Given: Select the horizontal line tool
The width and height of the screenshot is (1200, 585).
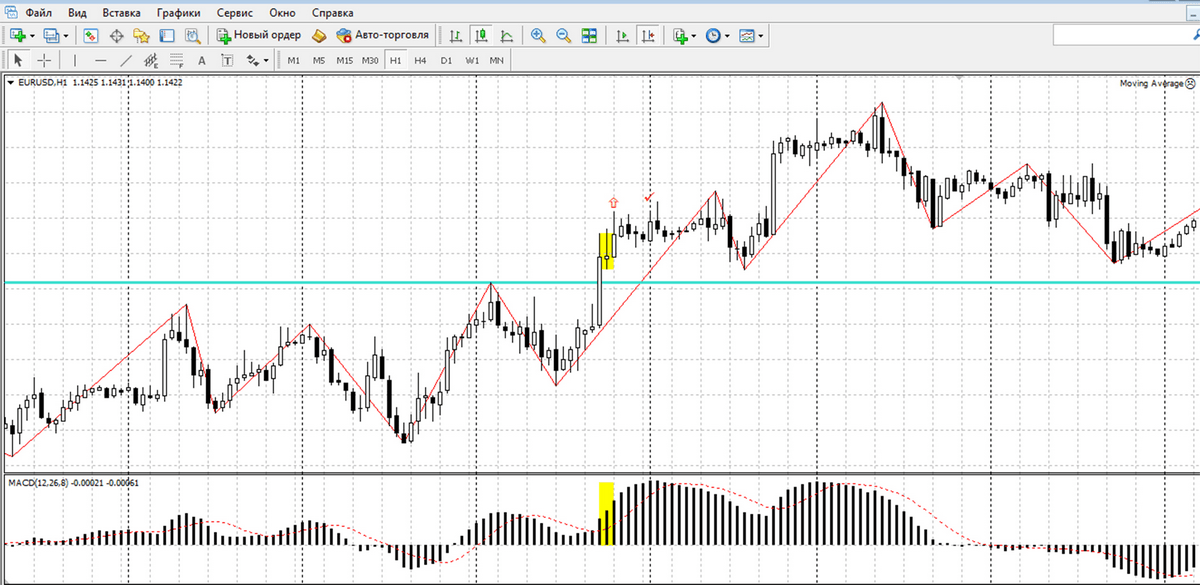Looking at the screenshot, I should [100, 61].
